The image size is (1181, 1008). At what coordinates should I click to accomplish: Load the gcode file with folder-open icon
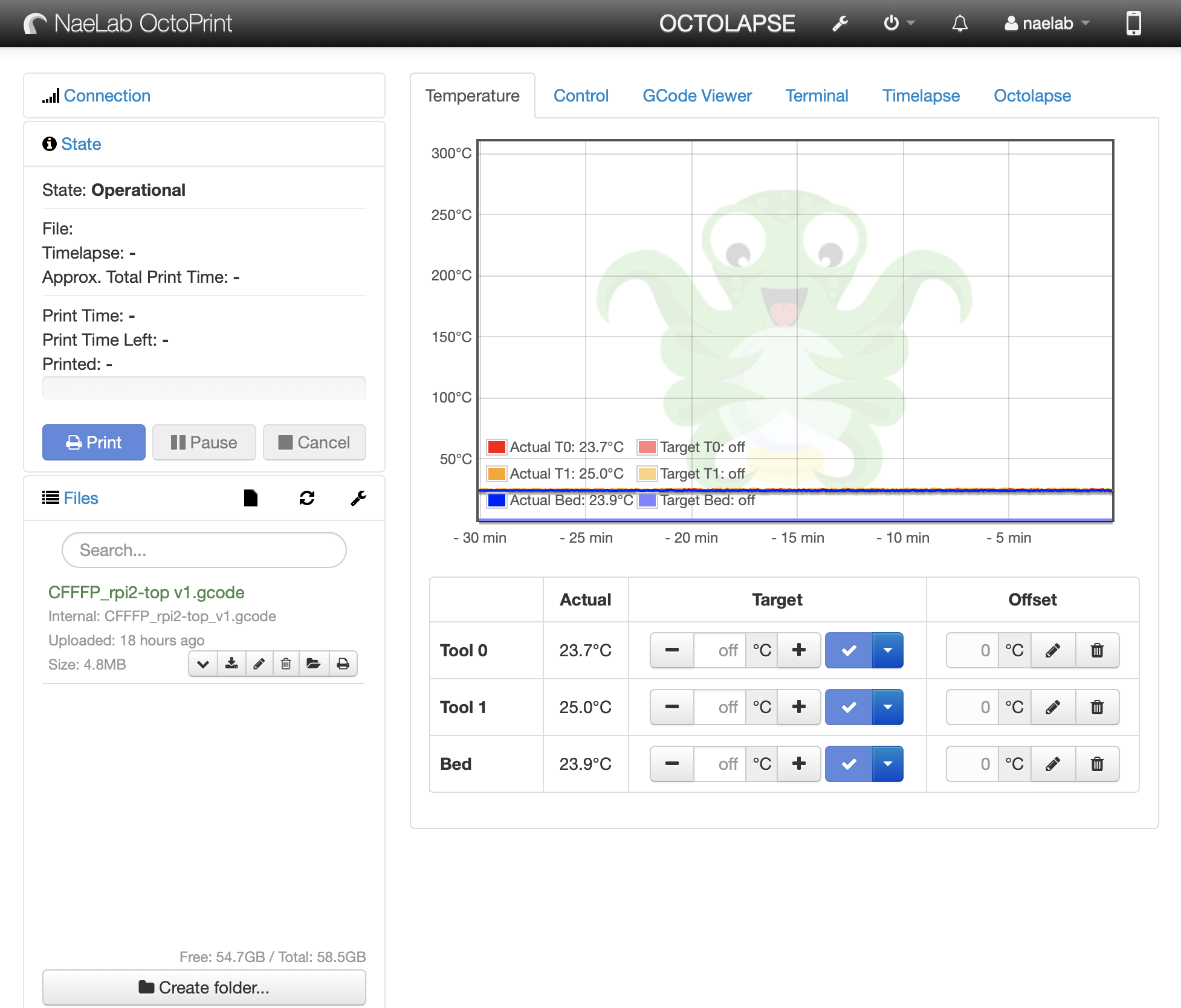pos(313,664)
